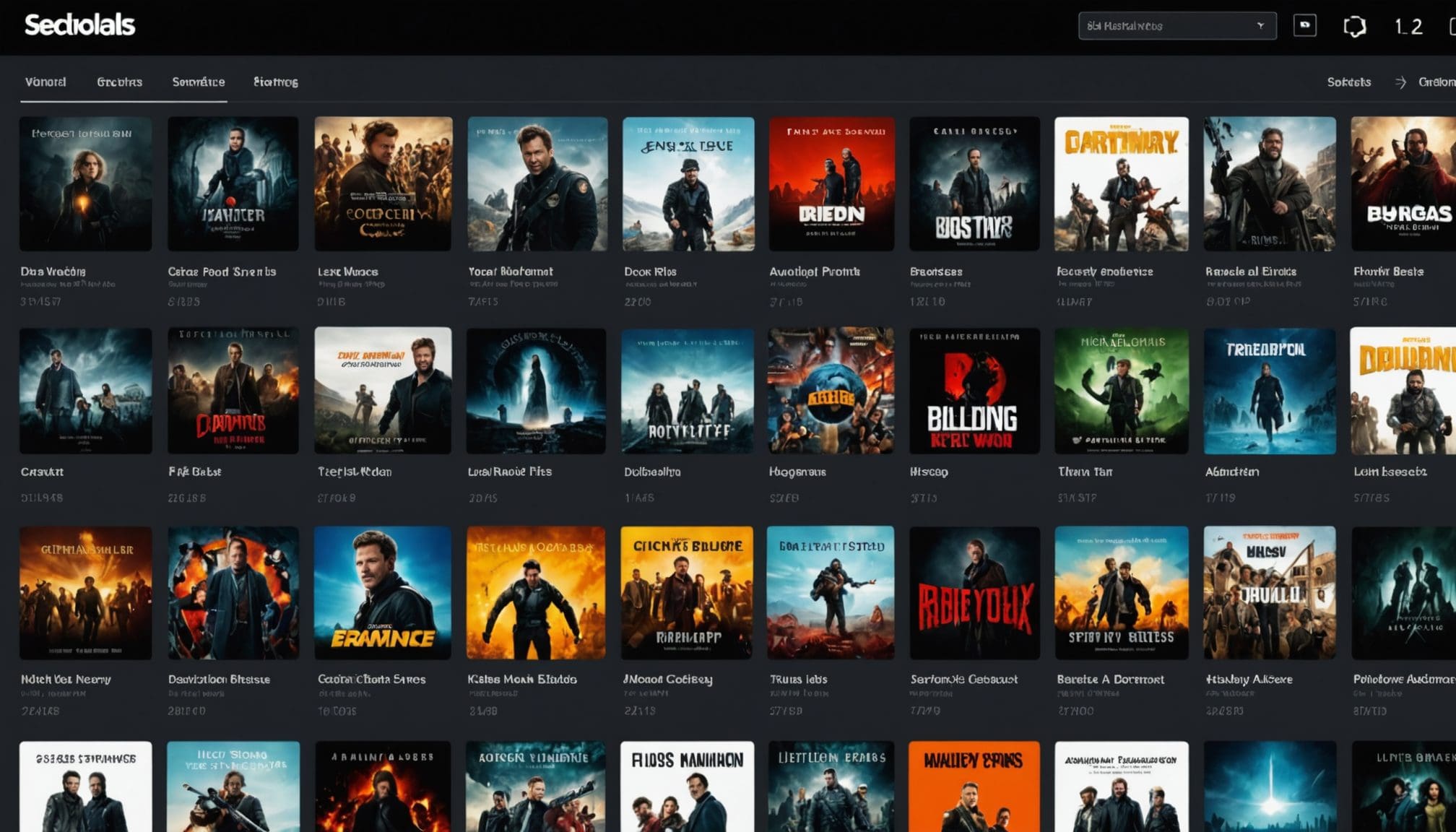Click the Hoopsnsus movie title
The width and height of the screenshot is (1456, 832).
coord(797,472)
